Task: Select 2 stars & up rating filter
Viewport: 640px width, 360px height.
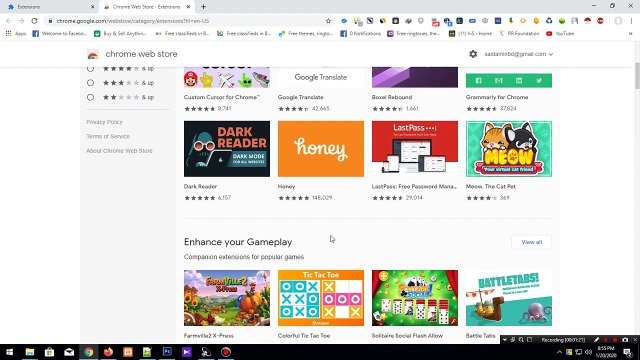Action: [91, 97]
